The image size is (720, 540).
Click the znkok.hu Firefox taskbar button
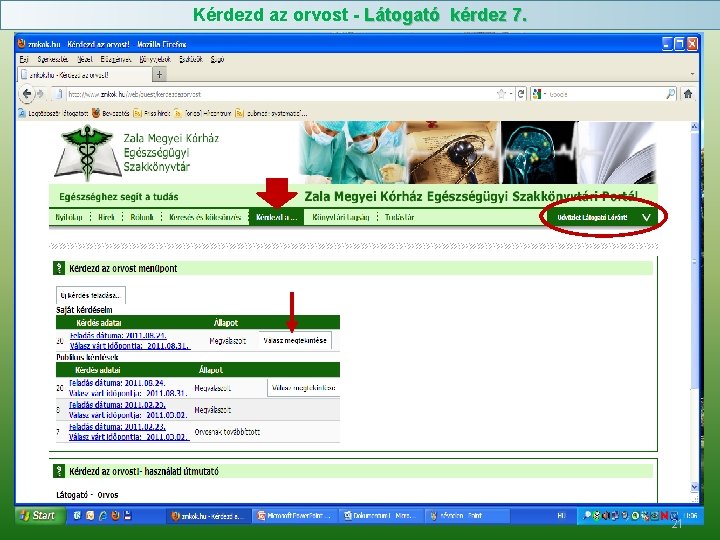pos(208,516)
